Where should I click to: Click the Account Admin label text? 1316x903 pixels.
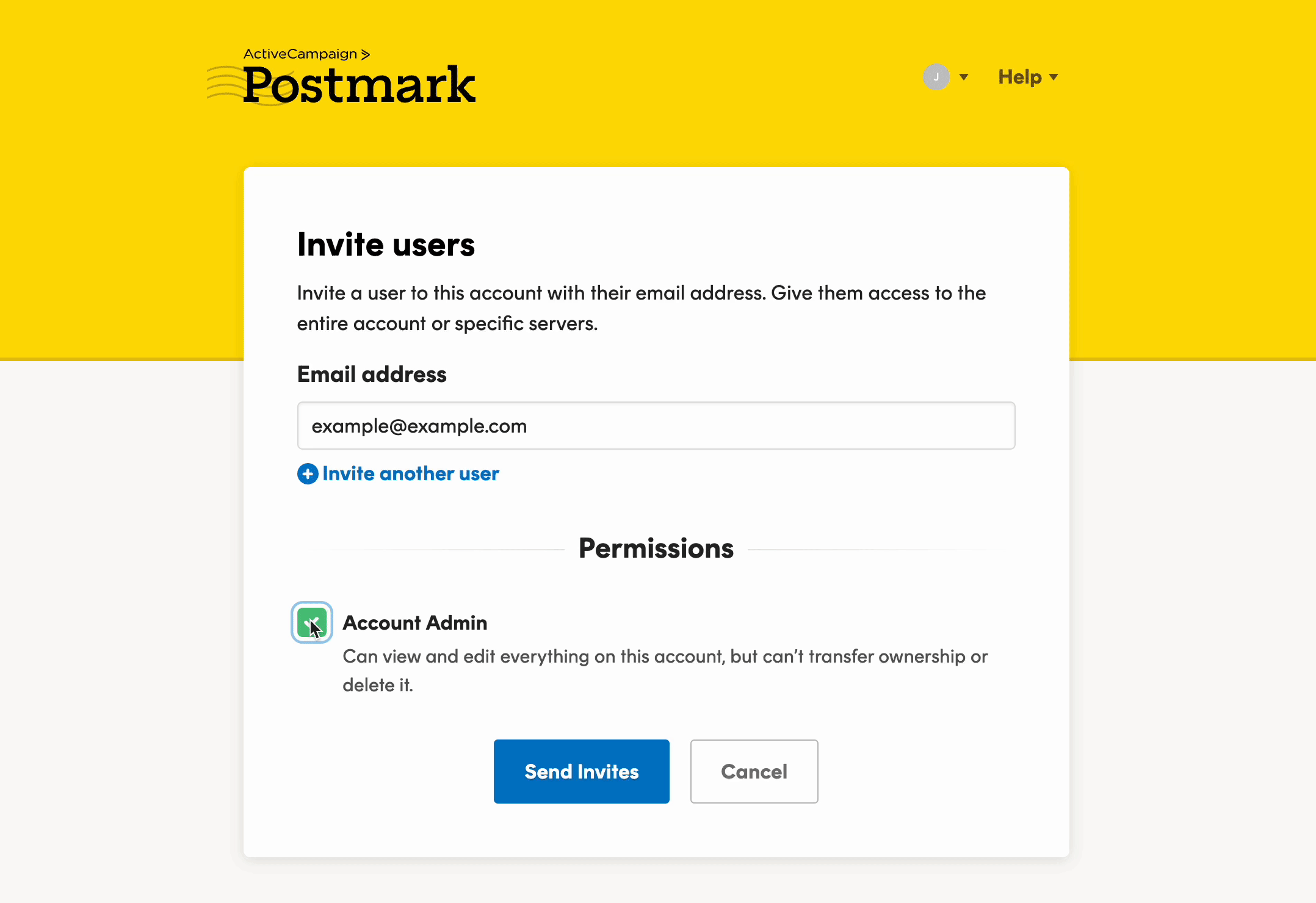[415, 623]
